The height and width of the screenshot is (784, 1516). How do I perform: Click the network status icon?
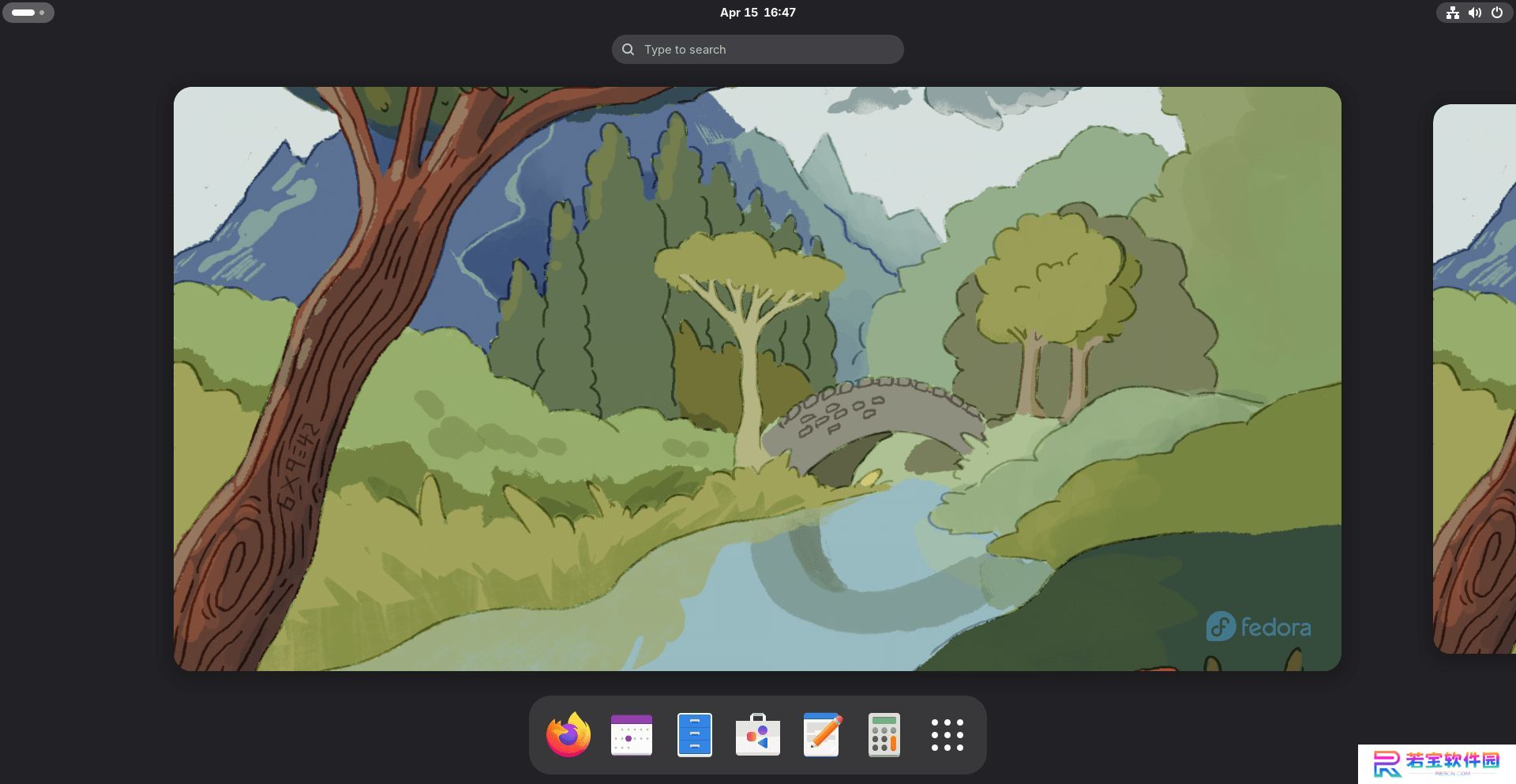tap(1453, 13)
